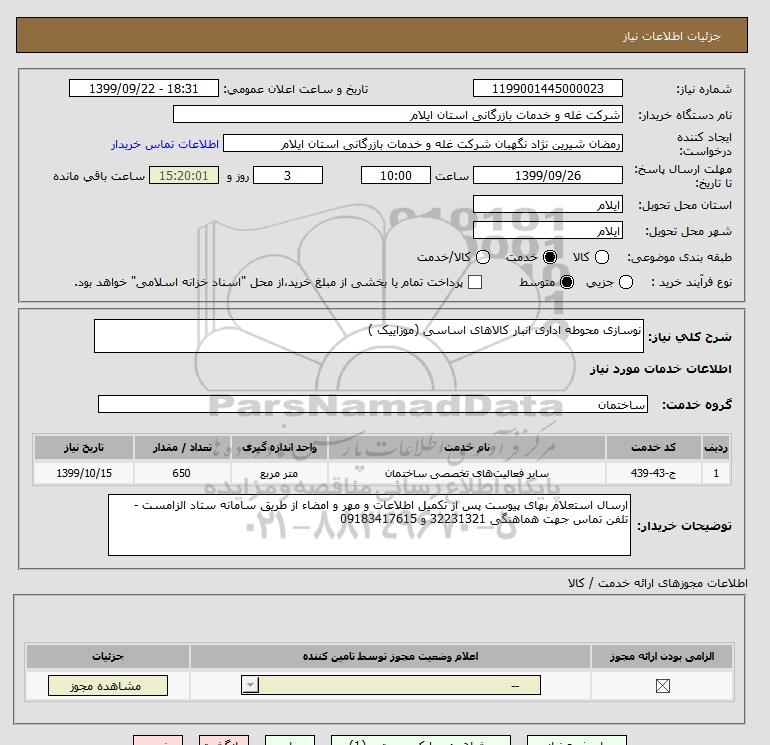Choose the متوسط purchase type radio
Viewport: 770px width, 745px height.
coord(567,282)
